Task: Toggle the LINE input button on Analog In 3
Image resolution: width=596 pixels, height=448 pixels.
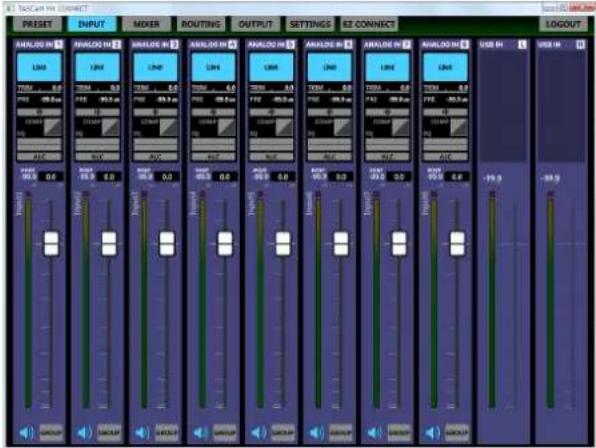Action: [x=155, y=67]
